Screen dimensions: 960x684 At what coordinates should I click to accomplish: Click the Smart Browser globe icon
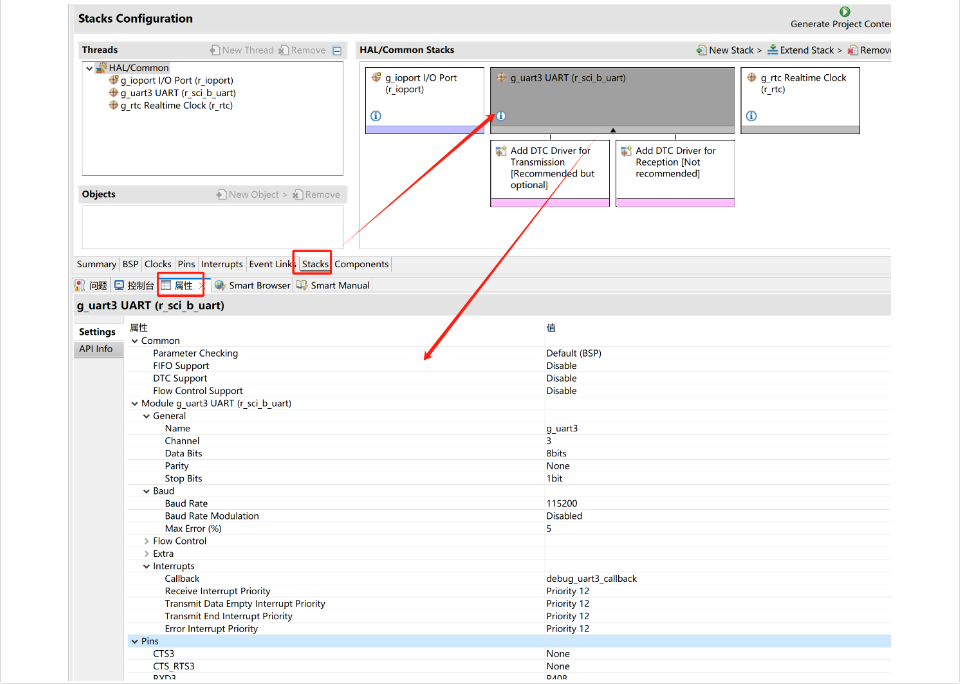pos(220,285)
